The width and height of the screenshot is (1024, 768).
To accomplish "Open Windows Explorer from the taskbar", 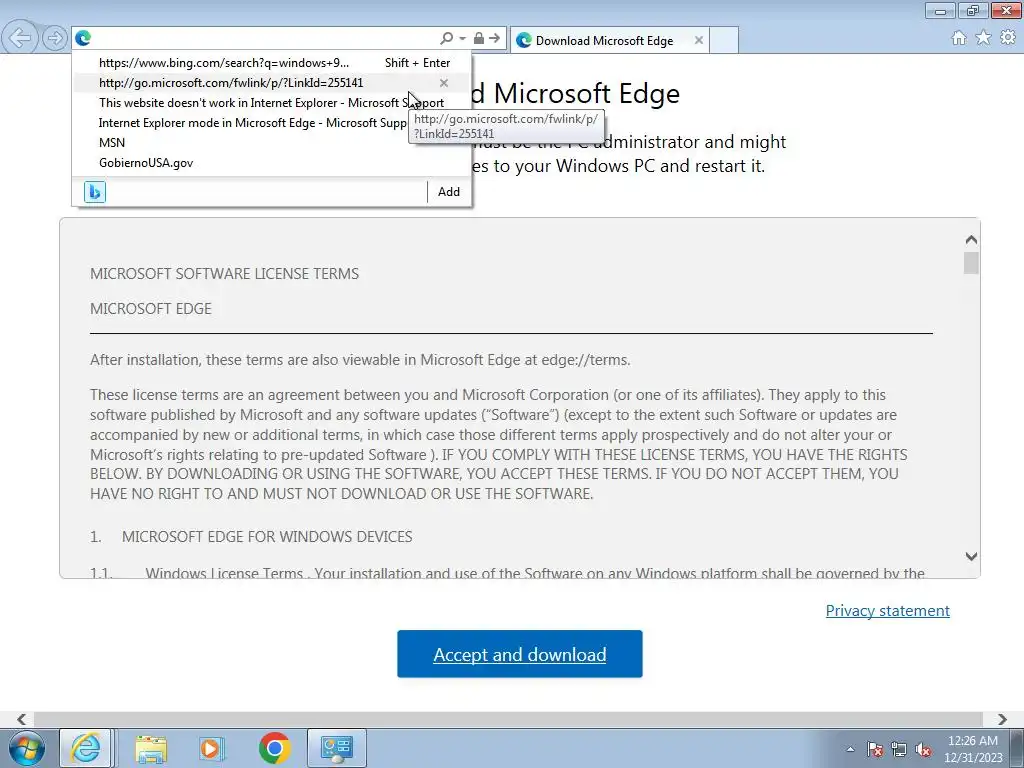I will point(151,748).
